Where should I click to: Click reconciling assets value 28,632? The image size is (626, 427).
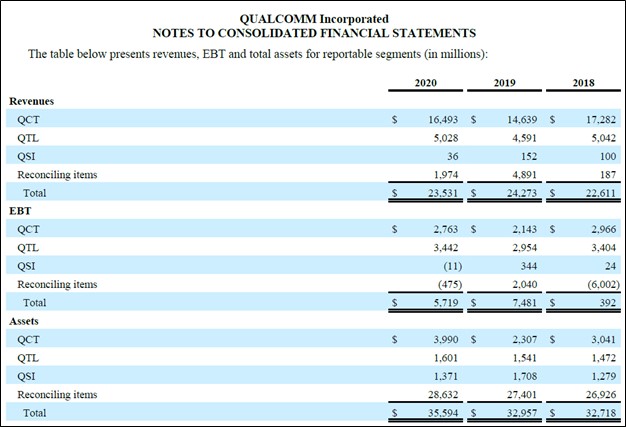click(443, 395)
